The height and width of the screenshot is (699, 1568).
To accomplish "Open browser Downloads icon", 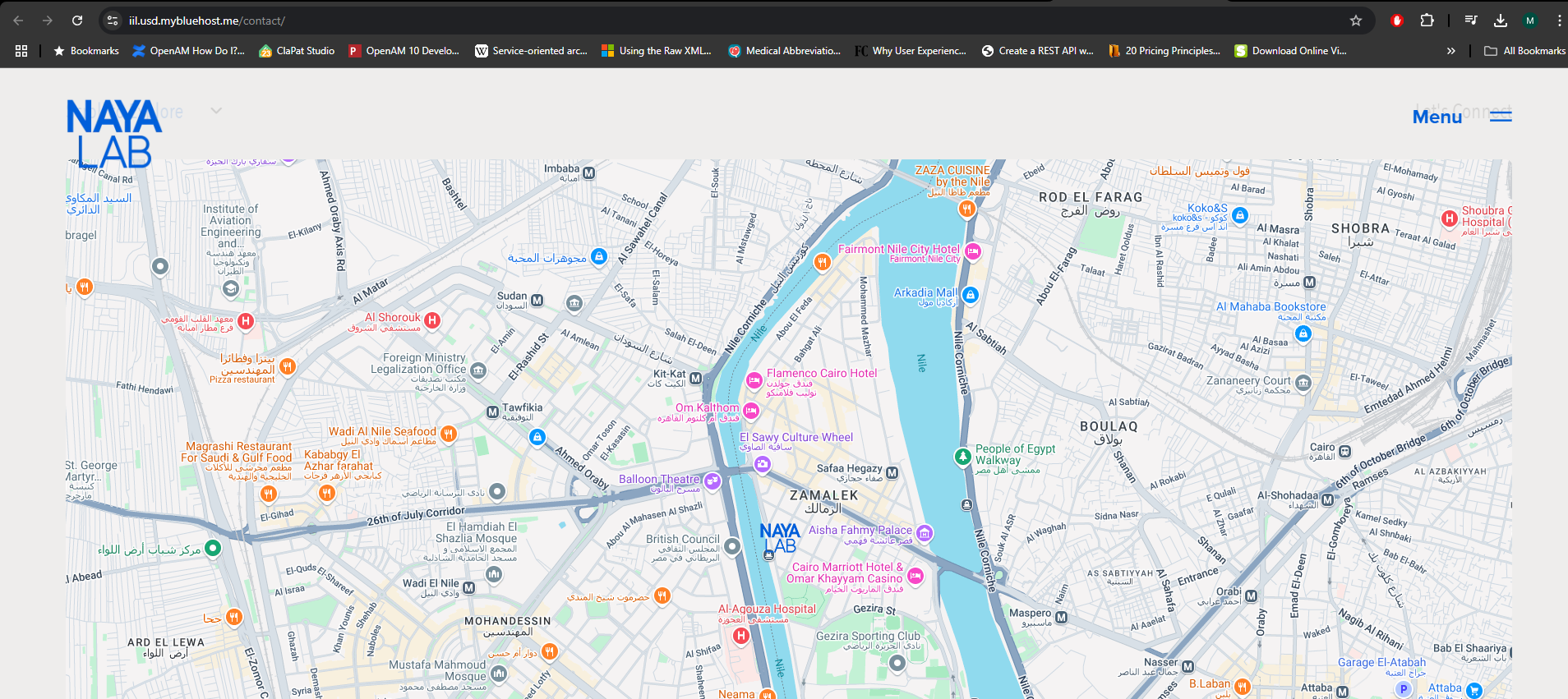I will click(1500, 21).
